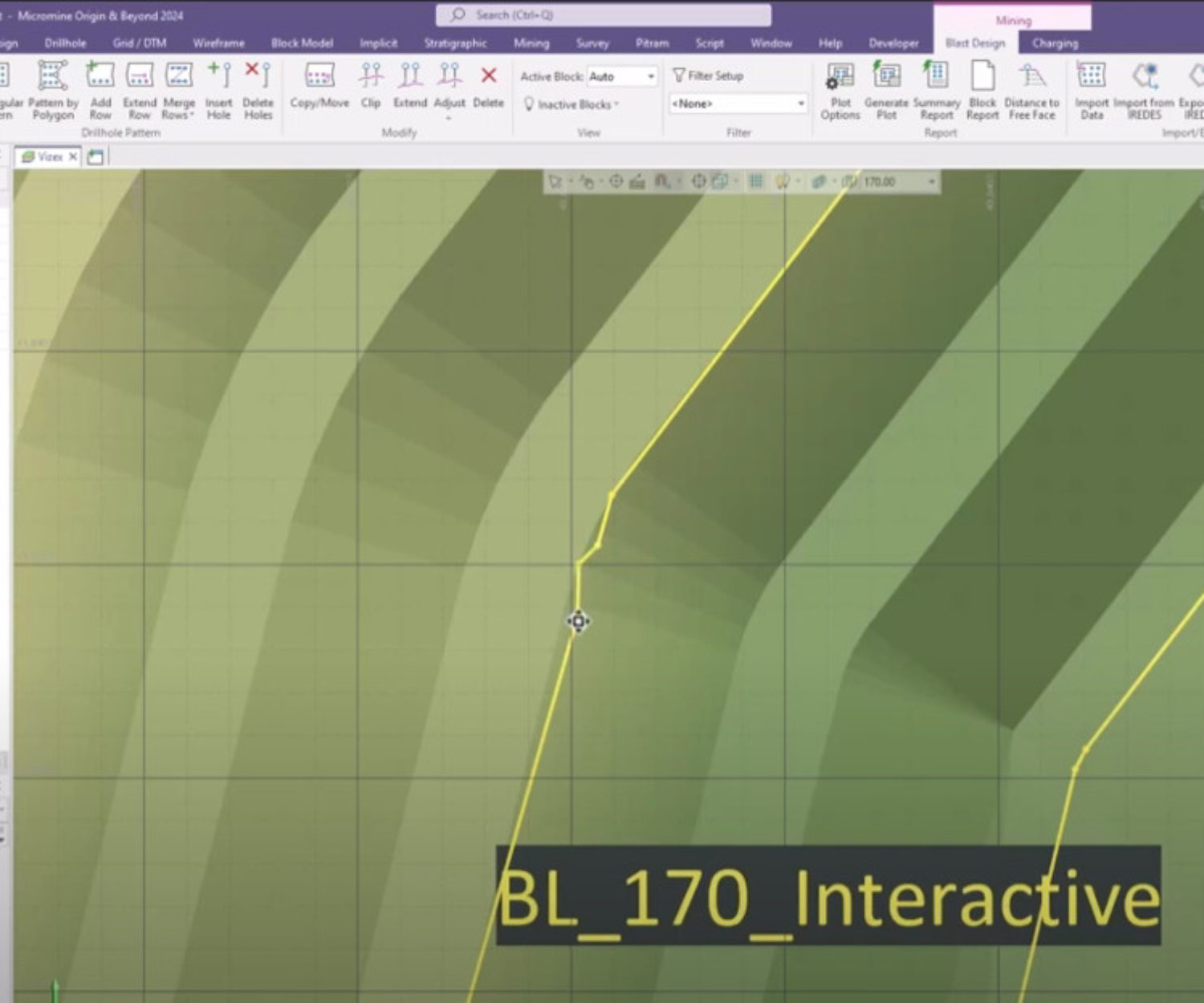Click the Pattern by Polygon tool
The image size is (1204, 1003).
[x=53, y=90]
